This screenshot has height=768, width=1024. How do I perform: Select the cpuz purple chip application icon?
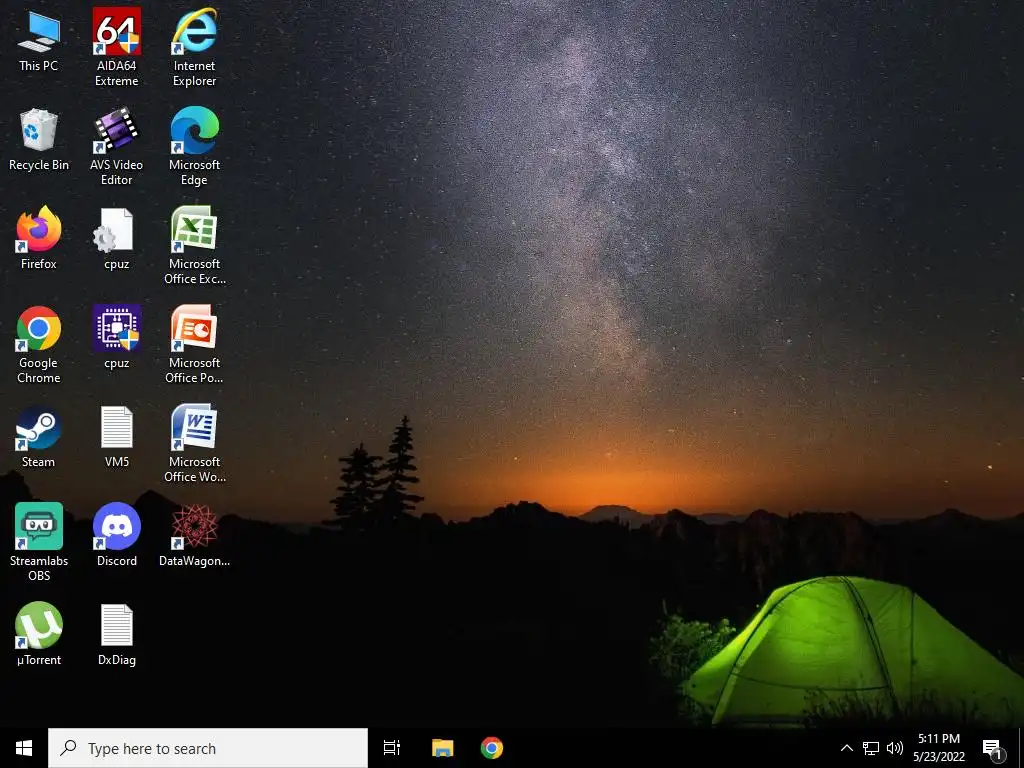(x=116, y=337)
